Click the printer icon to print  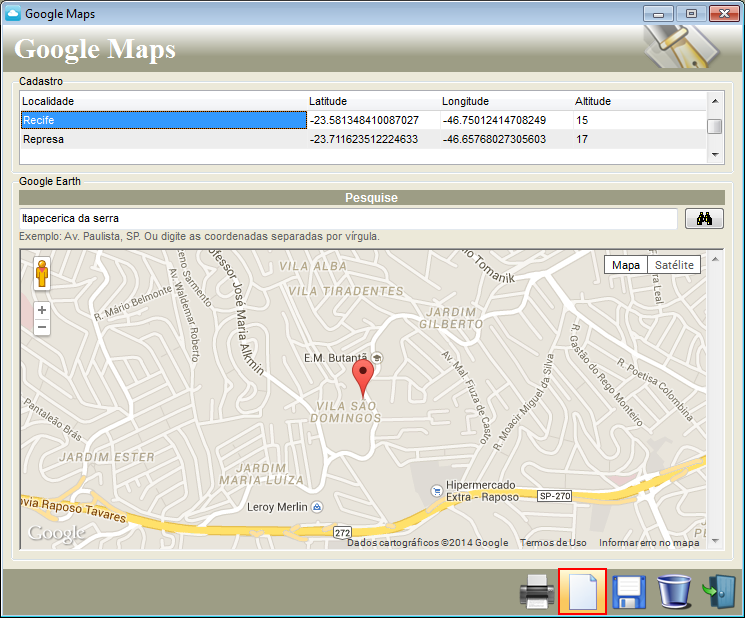(x=537, y=591)
